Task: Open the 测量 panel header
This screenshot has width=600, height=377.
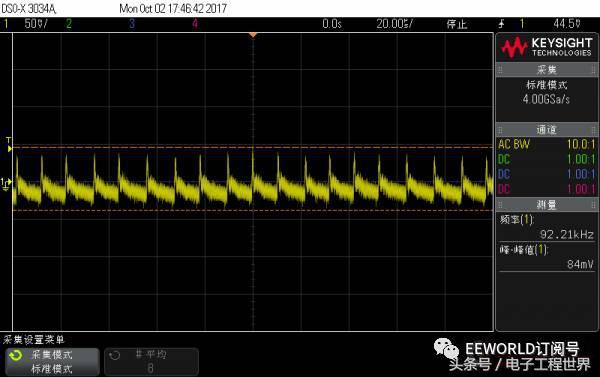Action: click(x=547, y=205)
